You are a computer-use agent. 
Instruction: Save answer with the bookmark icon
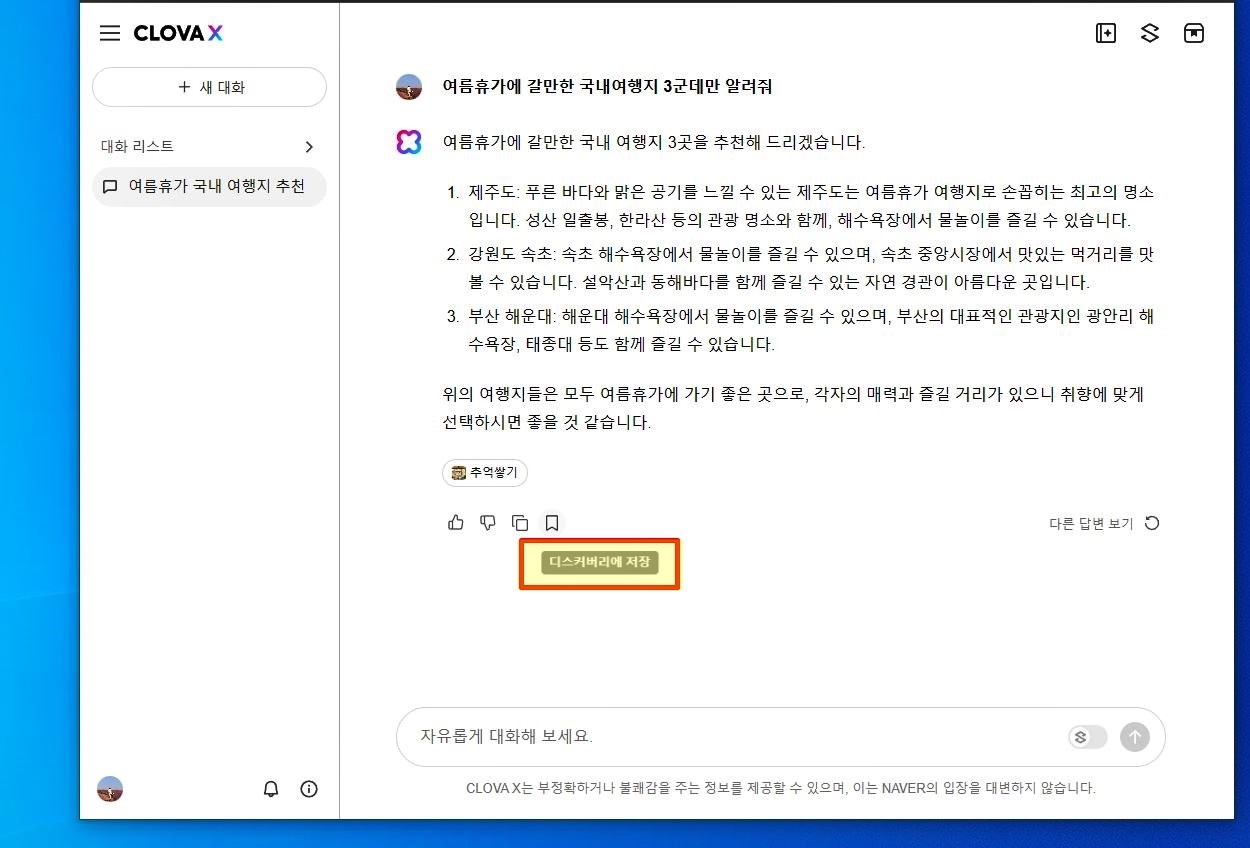click(551, 523)
